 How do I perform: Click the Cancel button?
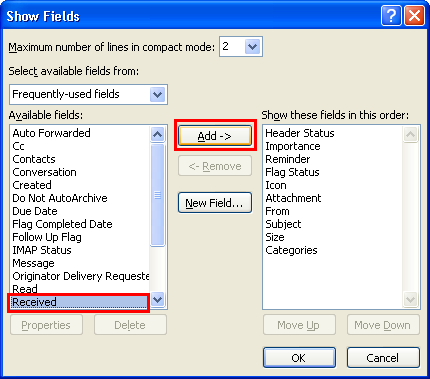click(x=383, y=358)
